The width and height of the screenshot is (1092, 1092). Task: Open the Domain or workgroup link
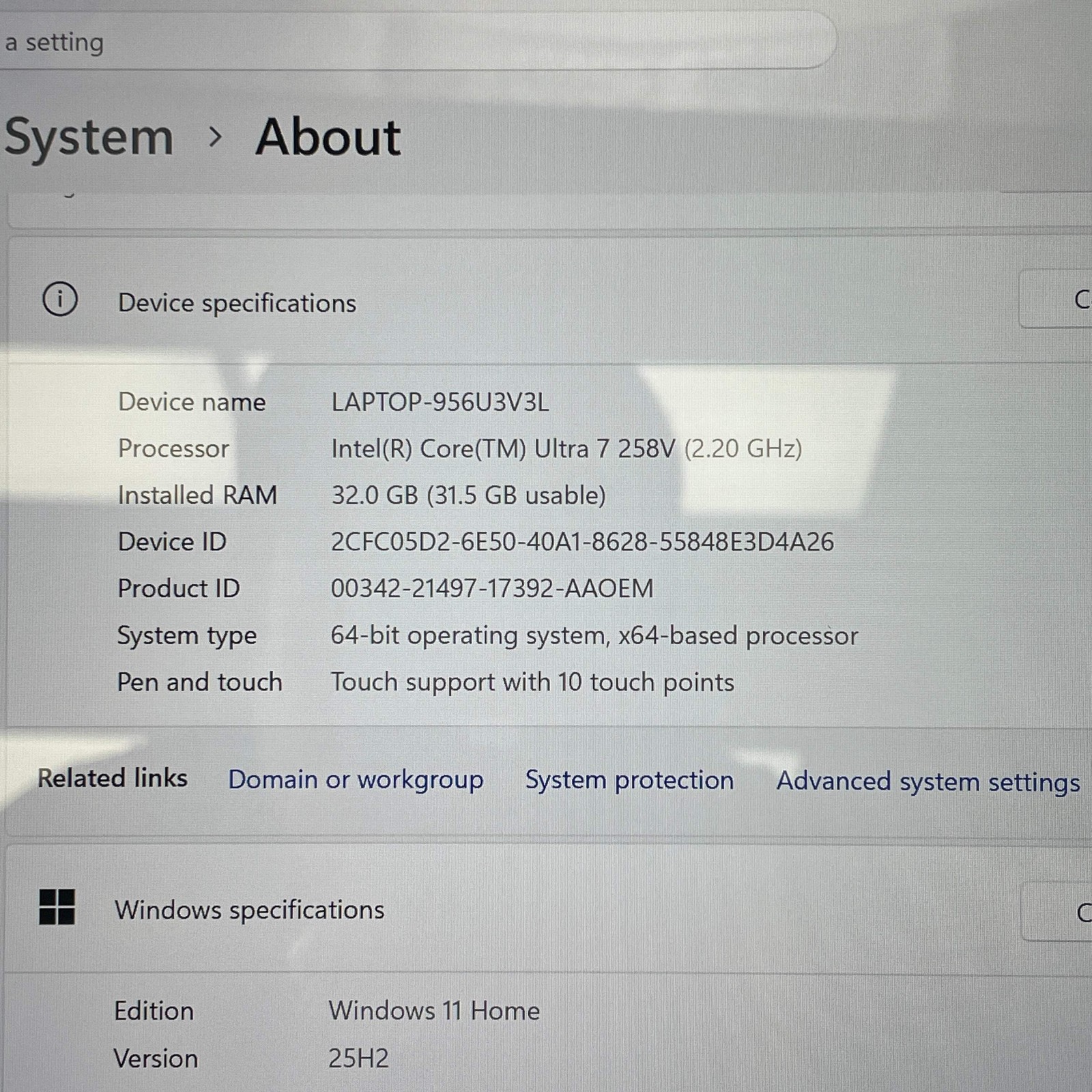(x=356, y=779)
